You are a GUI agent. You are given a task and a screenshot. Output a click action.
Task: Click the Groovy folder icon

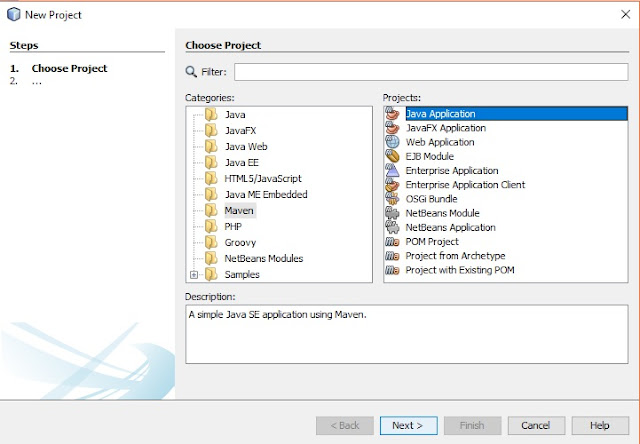pyautogui.click(x=211, y=242)
